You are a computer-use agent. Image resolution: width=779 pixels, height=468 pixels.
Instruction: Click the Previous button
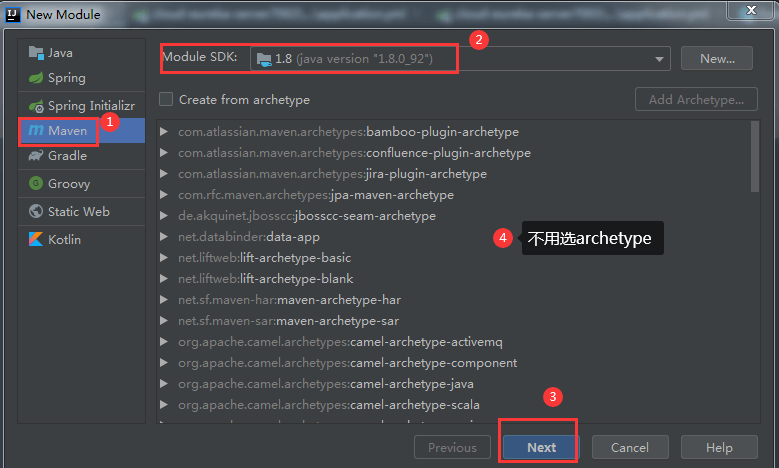click(x=452, y=448)
